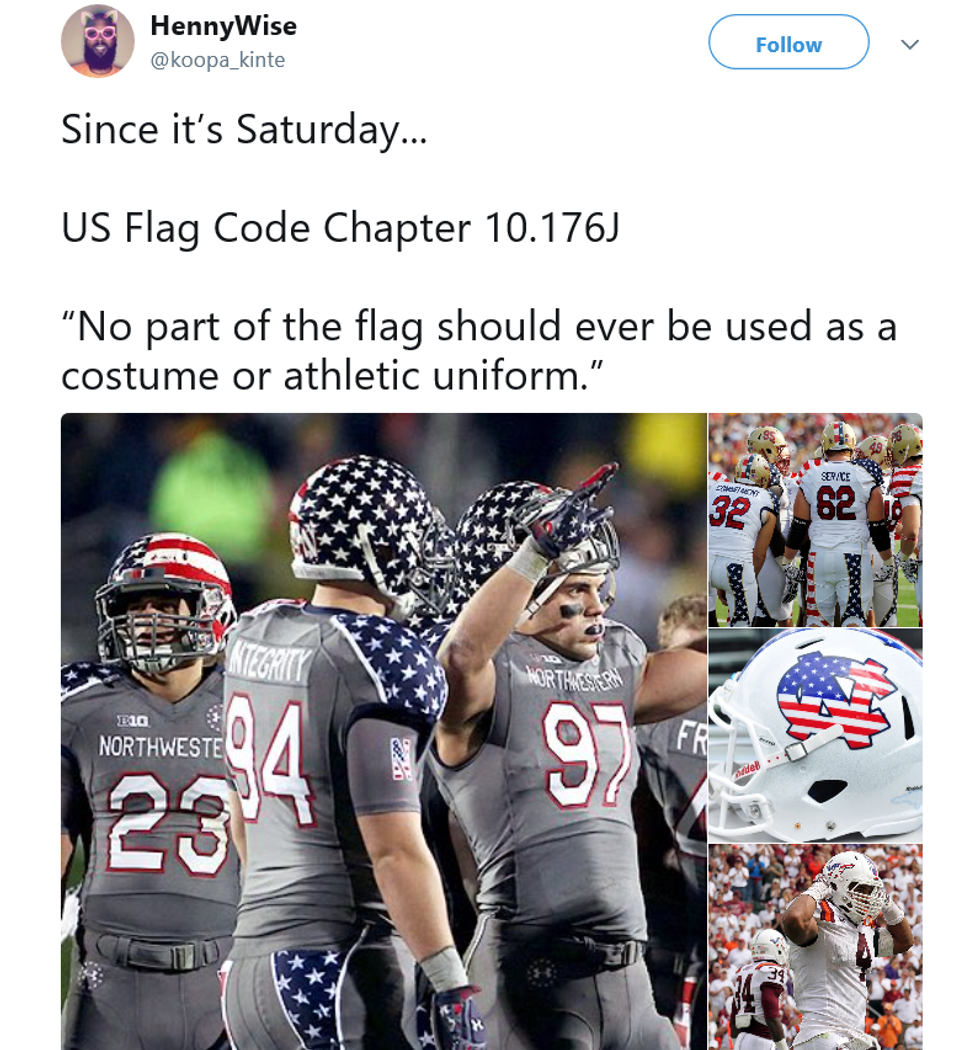Image resolution: width=980 pixels, height=1050 pixels.
Task: Click the Follow button
Action: pos(788,42)
